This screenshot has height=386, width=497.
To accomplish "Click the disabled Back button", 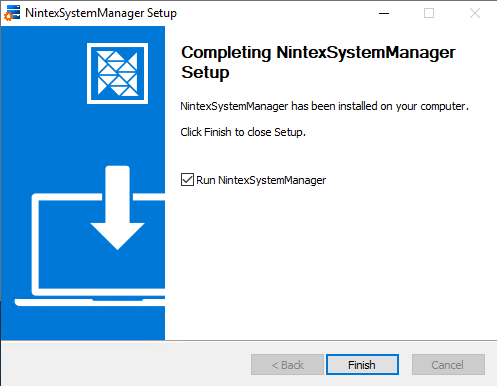I will point(287,365).
